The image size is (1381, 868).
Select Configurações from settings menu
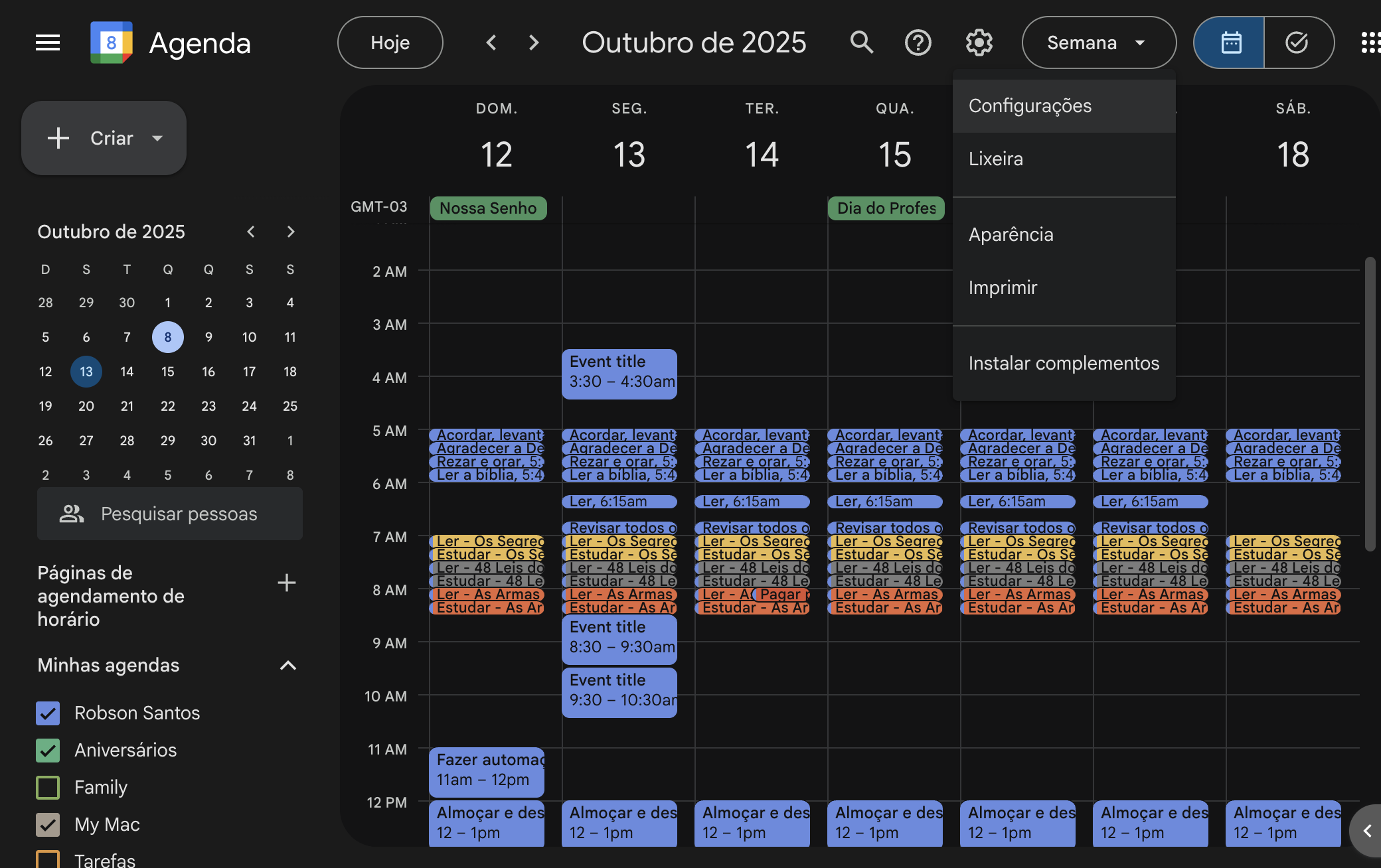tap(1064, 106)
